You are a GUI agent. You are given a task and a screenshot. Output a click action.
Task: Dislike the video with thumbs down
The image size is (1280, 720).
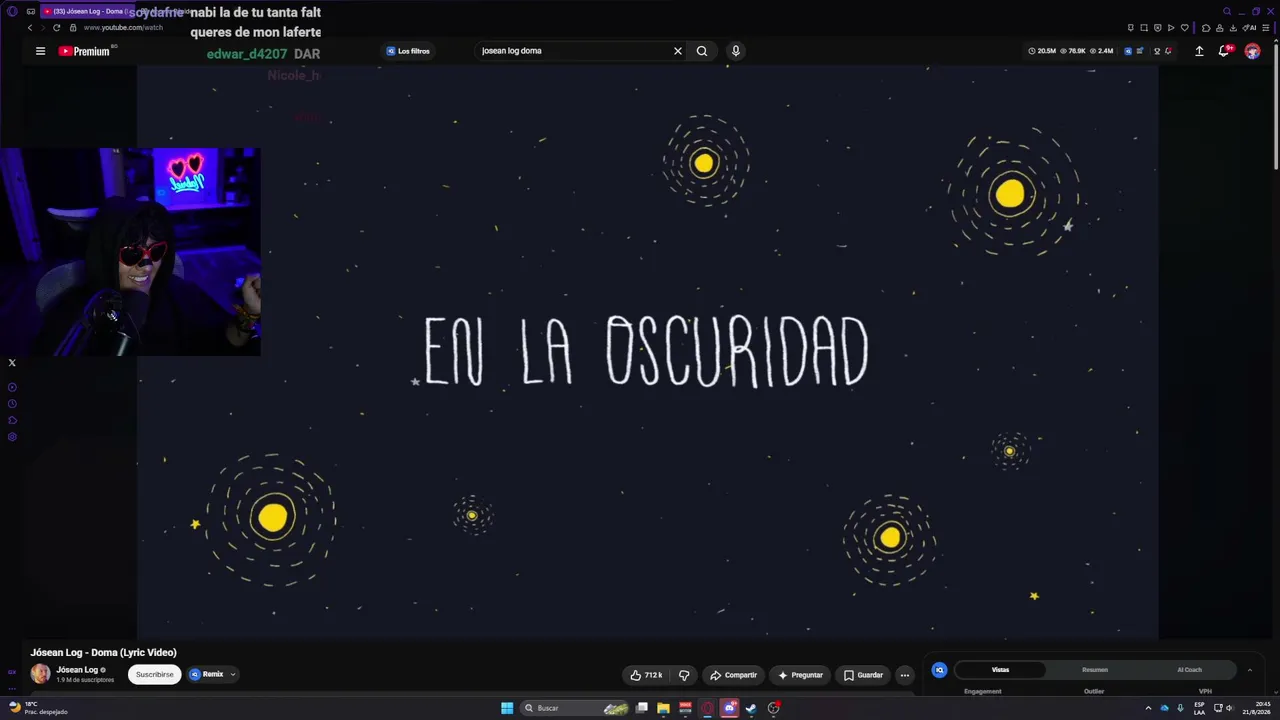(x=684, y=675)
